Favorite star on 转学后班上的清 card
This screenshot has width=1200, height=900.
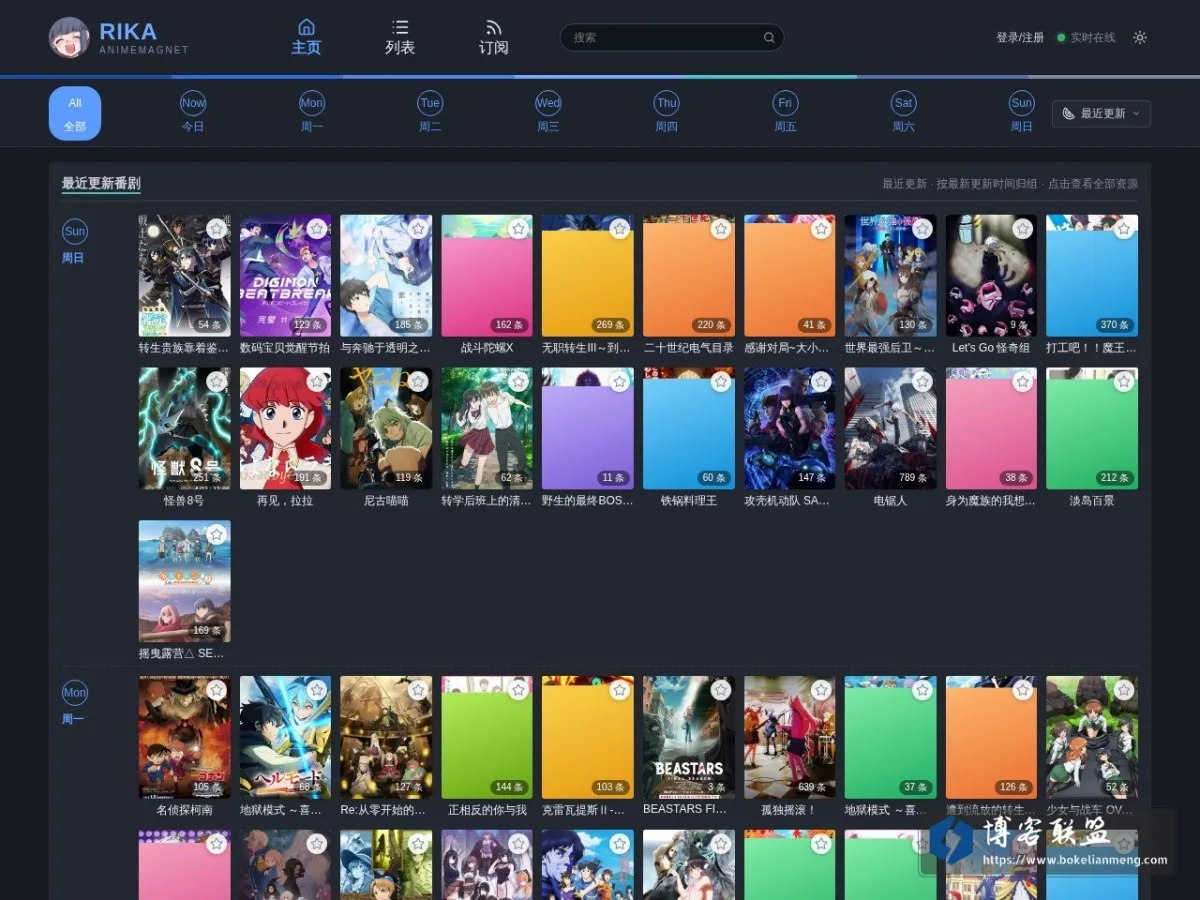[518, 382]
